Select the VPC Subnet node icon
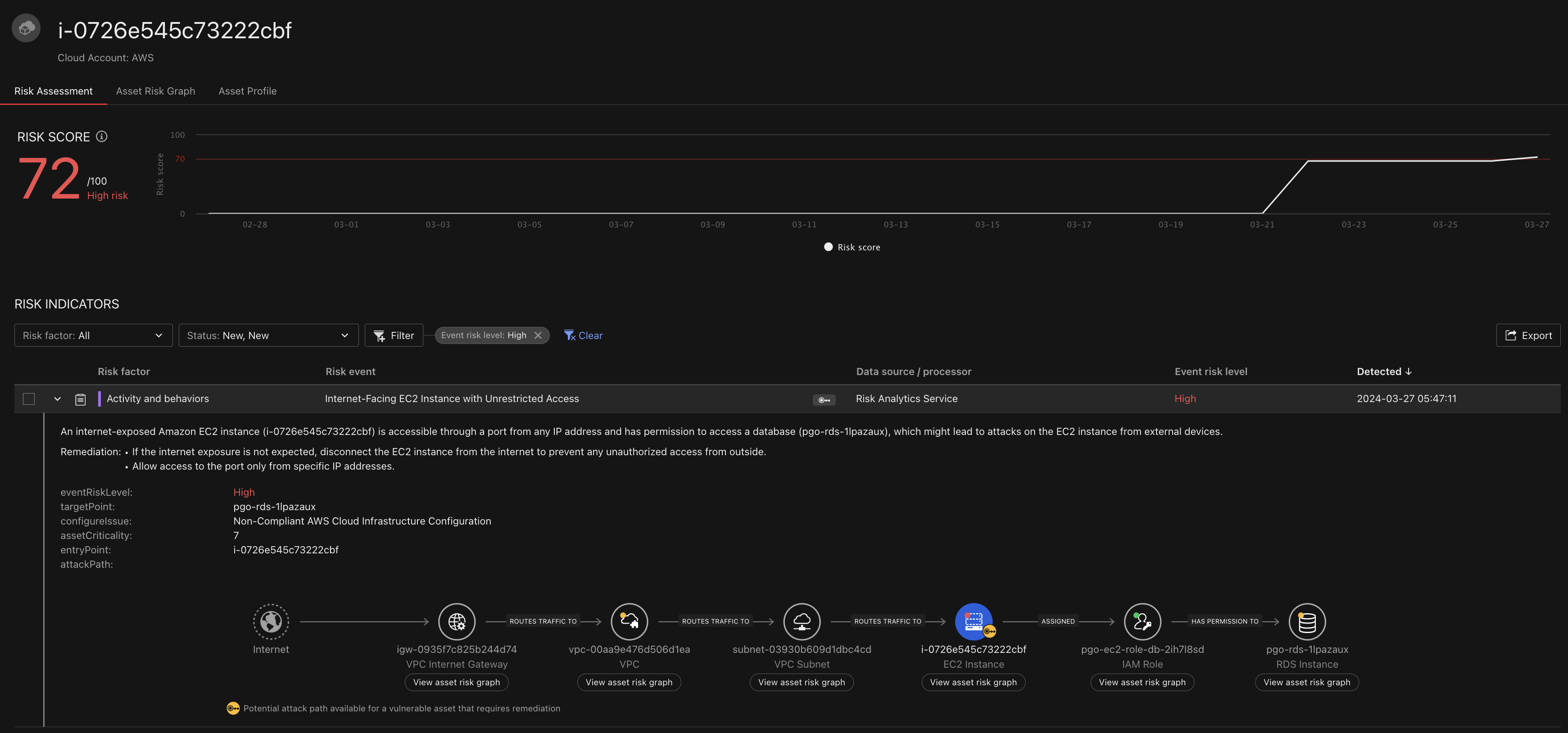Image resolution: width=1568 pixels, height=733 pixels. coord(802,622)
